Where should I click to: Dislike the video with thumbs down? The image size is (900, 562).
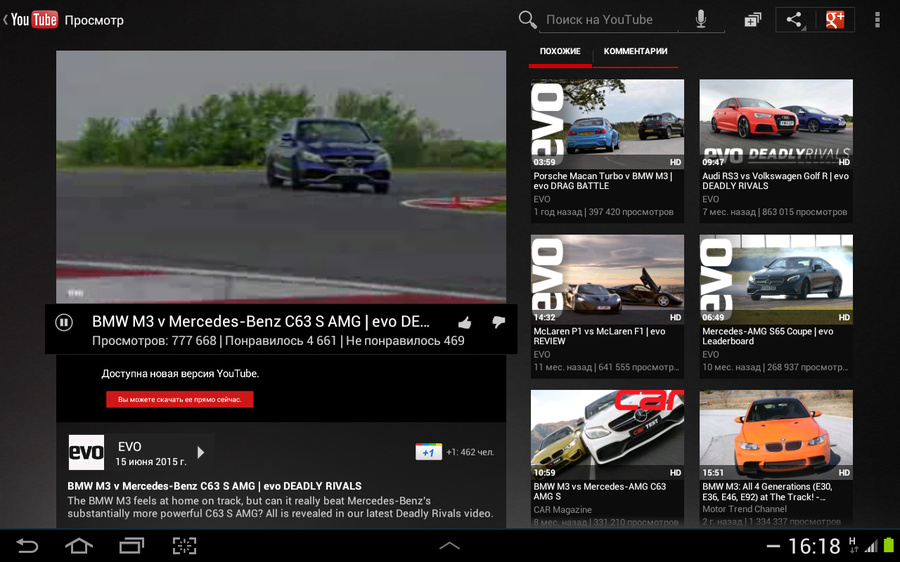498,323
